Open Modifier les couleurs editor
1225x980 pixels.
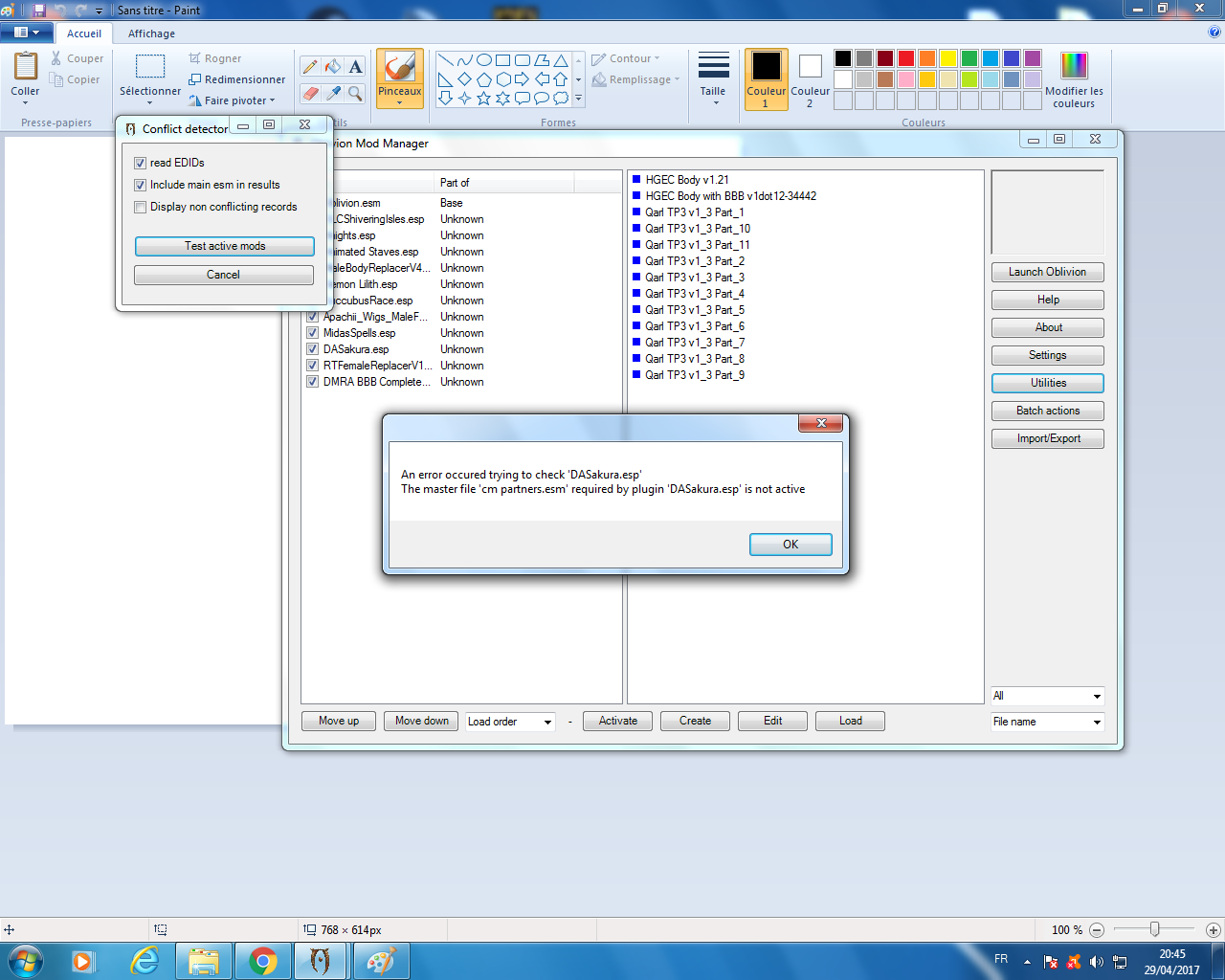click(1074, 79)
